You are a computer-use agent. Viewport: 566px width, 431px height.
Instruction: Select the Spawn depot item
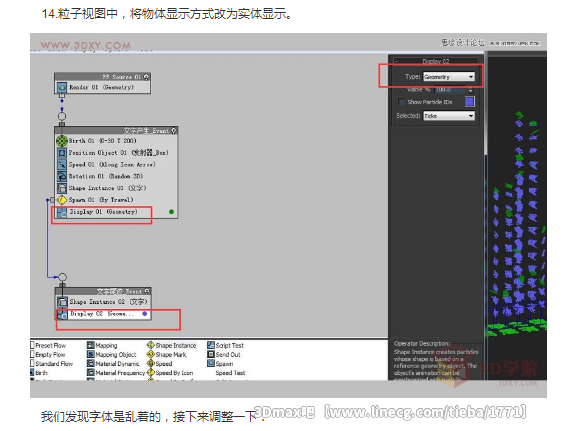click(221, 363)
